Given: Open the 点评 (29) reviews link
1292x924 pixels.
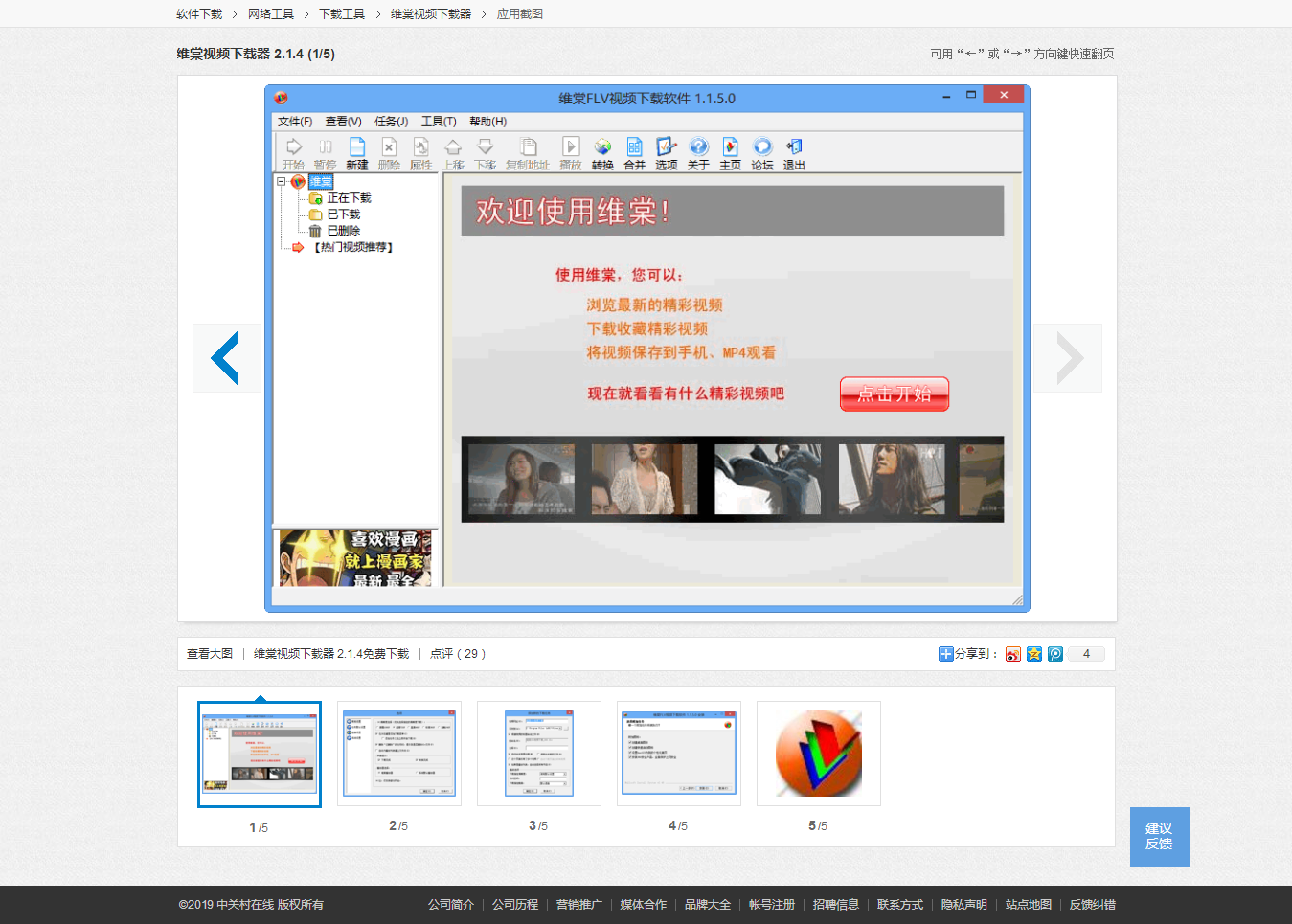Looking at the screenshot, I should click(x=458, y=654).
